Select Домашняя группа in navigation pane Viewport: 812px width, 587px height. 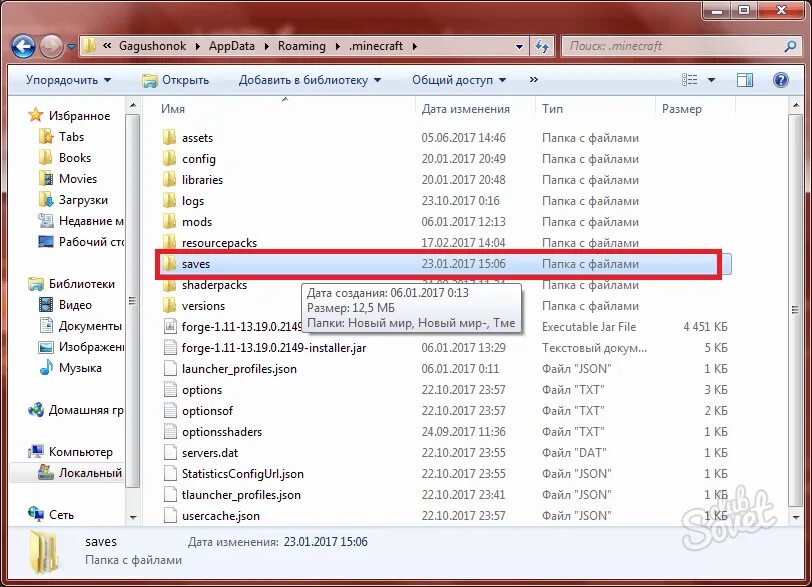[x=76, y=410]
